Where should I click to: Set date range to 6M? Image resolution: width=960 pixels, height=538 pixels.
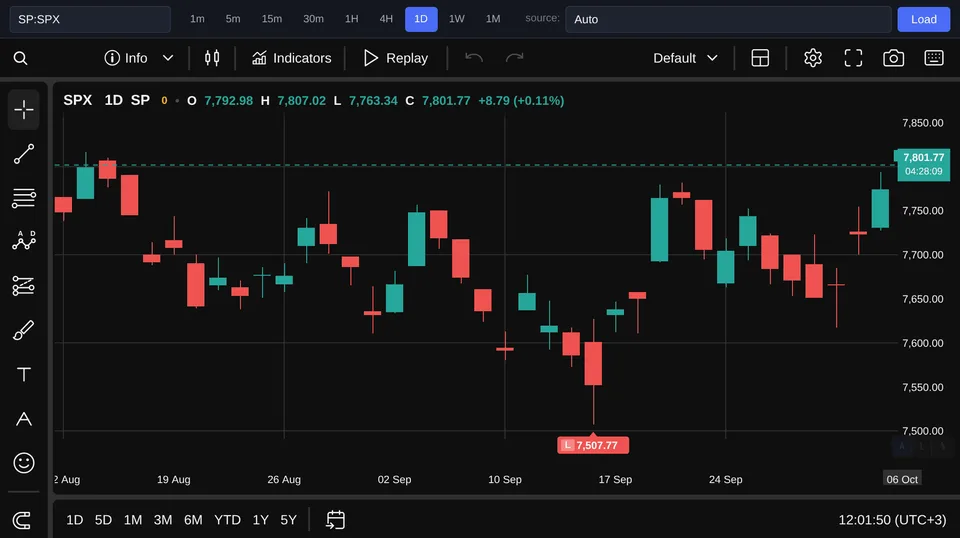point(193,520)
